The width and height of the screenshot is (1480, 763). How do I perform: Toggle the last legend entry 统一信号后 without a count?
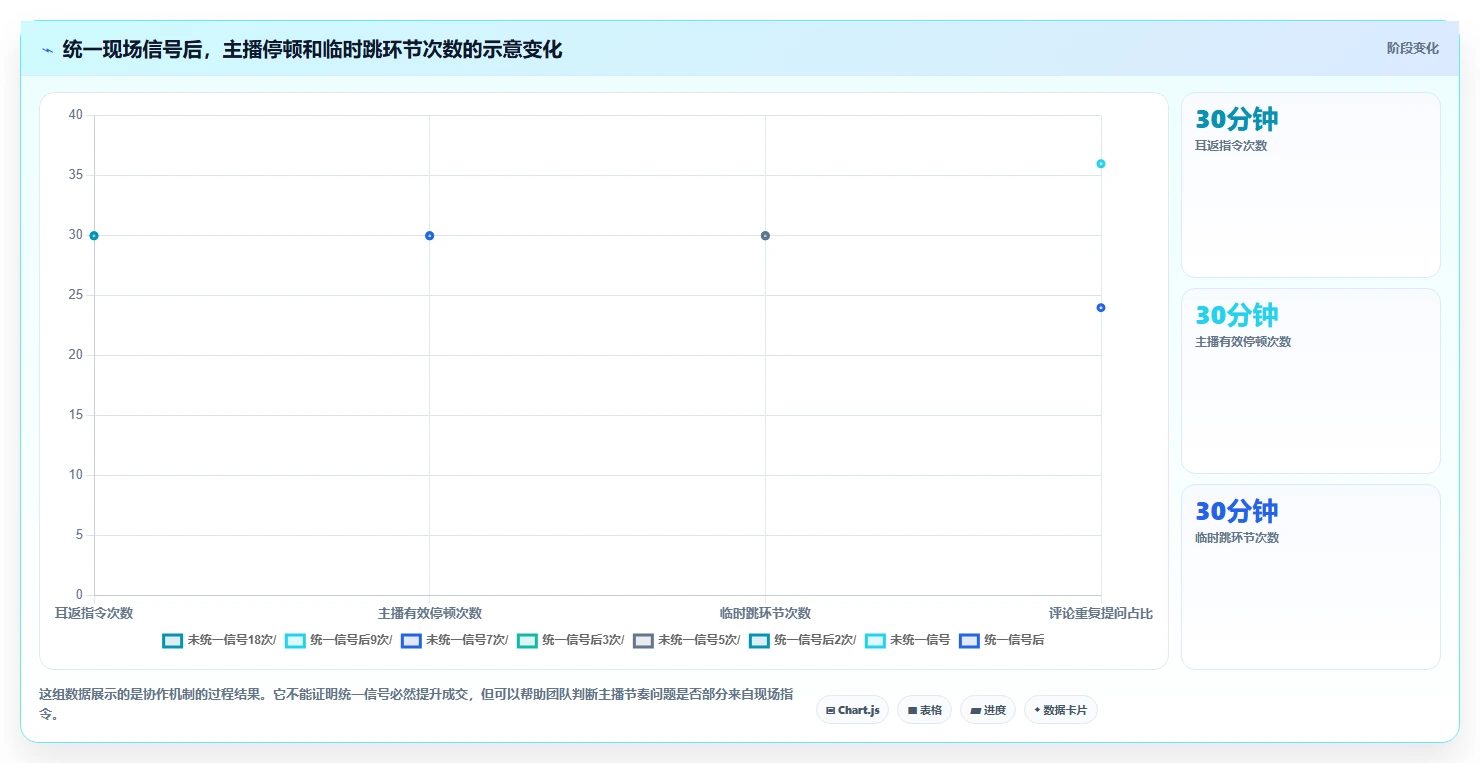pos(1002,640)
